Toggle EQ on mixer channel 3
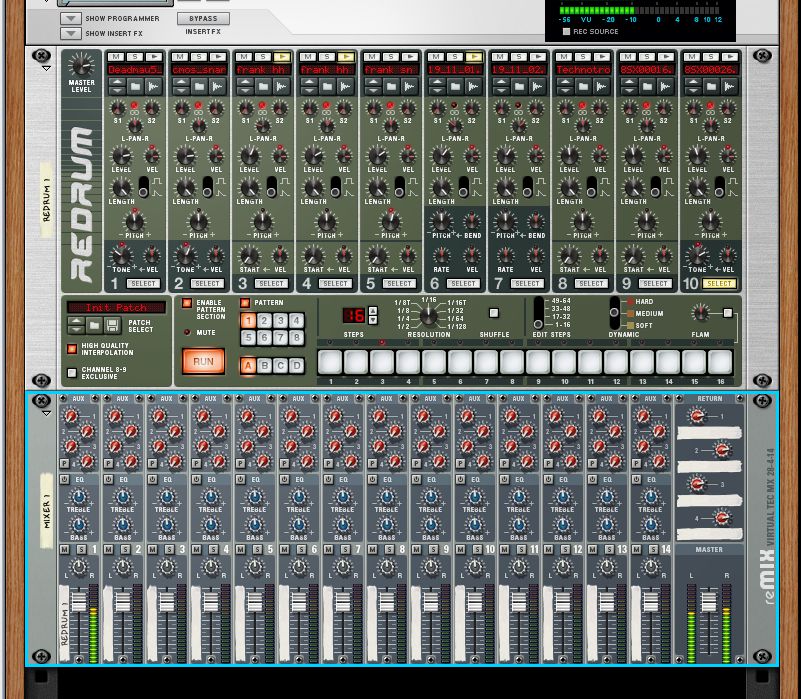 pyautogui.click(x=153, y=479)
